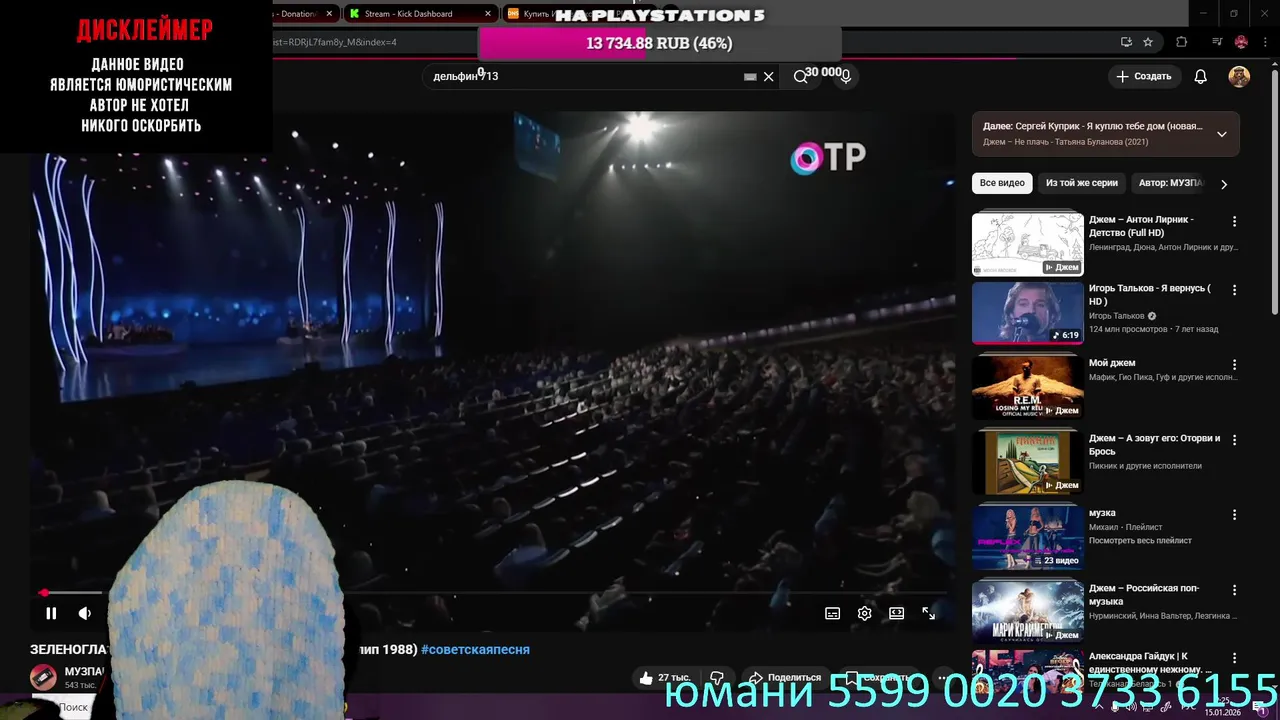Switch to theater mode view
Screen dimensions: 1280x720
897,613
